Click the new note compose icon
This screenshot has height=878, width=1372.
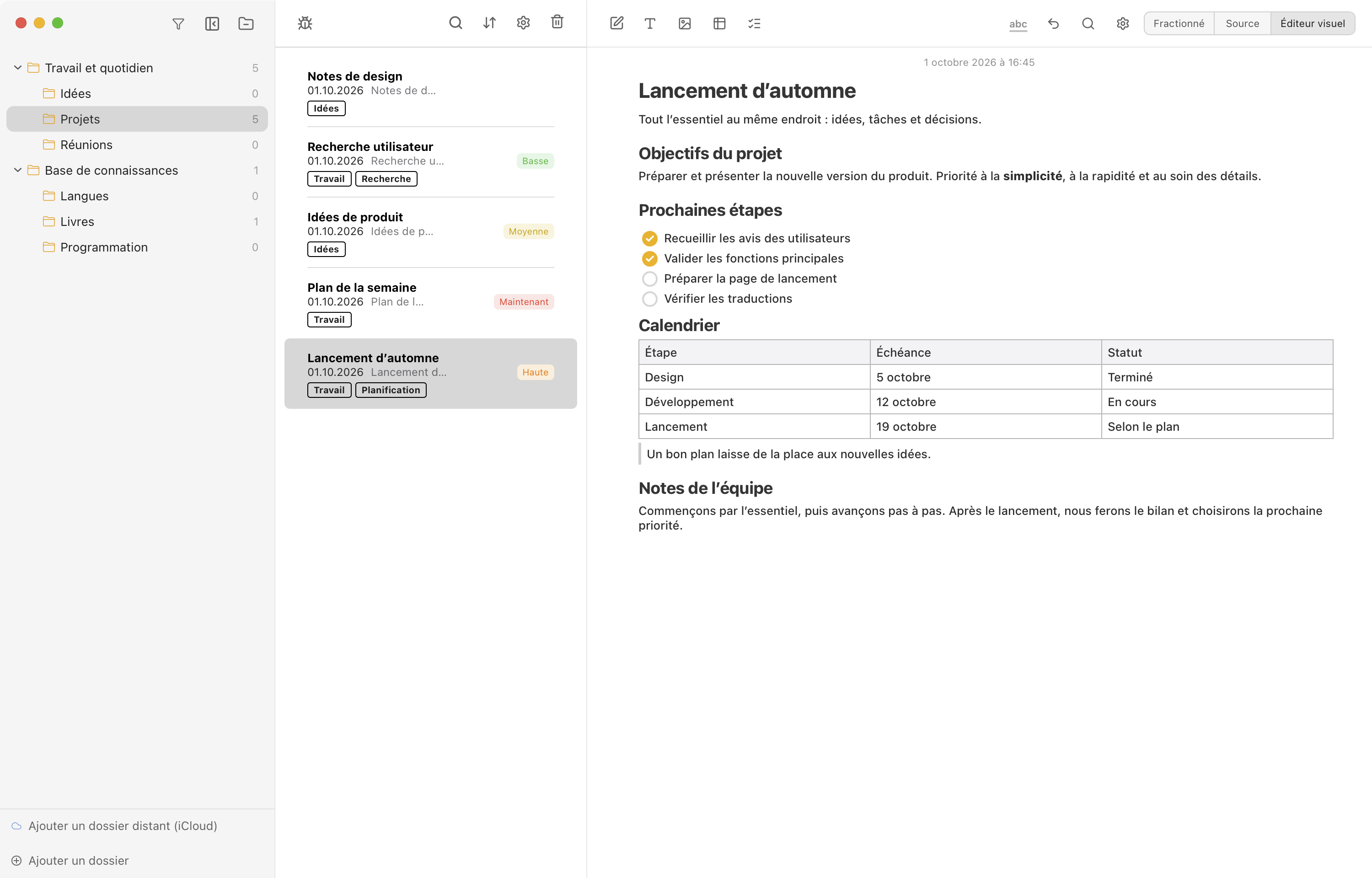click(x=617, y=23)
